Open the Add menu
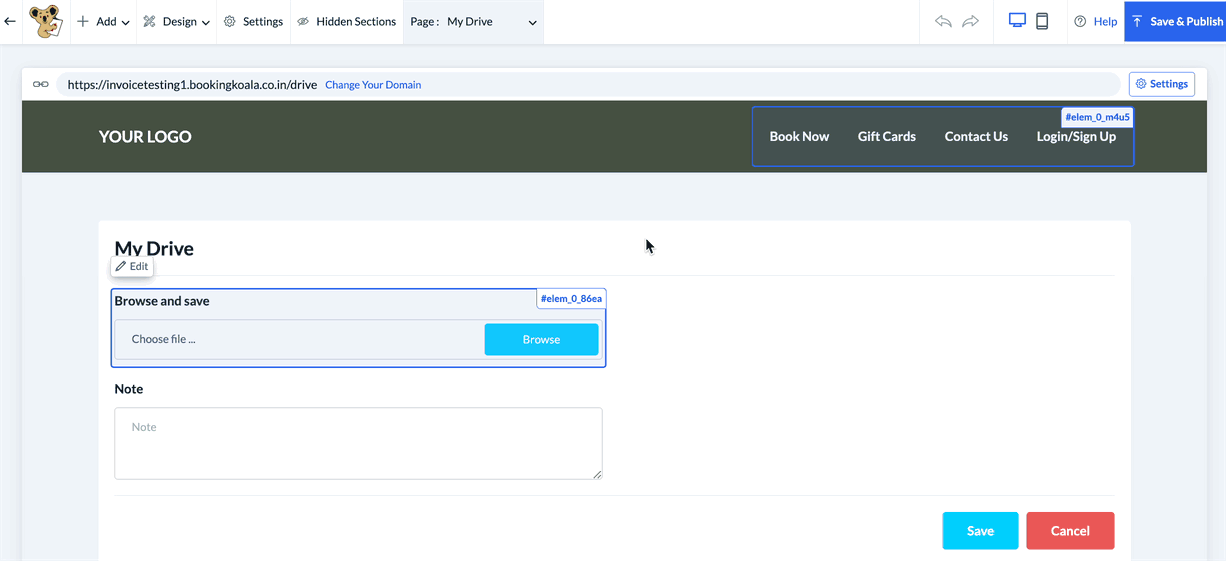Image resolution: width=1226 pixels, height=561 pixels. point(103,21)
